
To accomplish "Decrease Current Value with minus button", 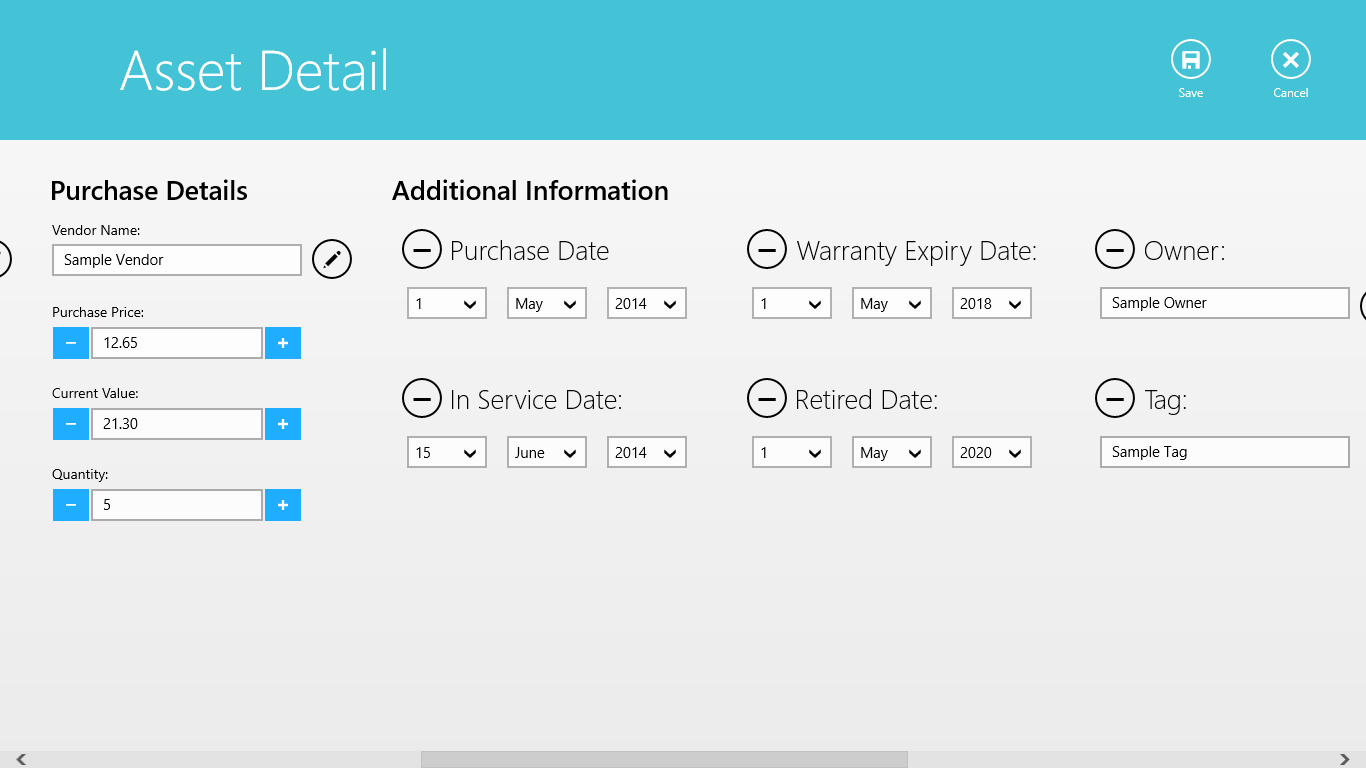I will 70,424.
